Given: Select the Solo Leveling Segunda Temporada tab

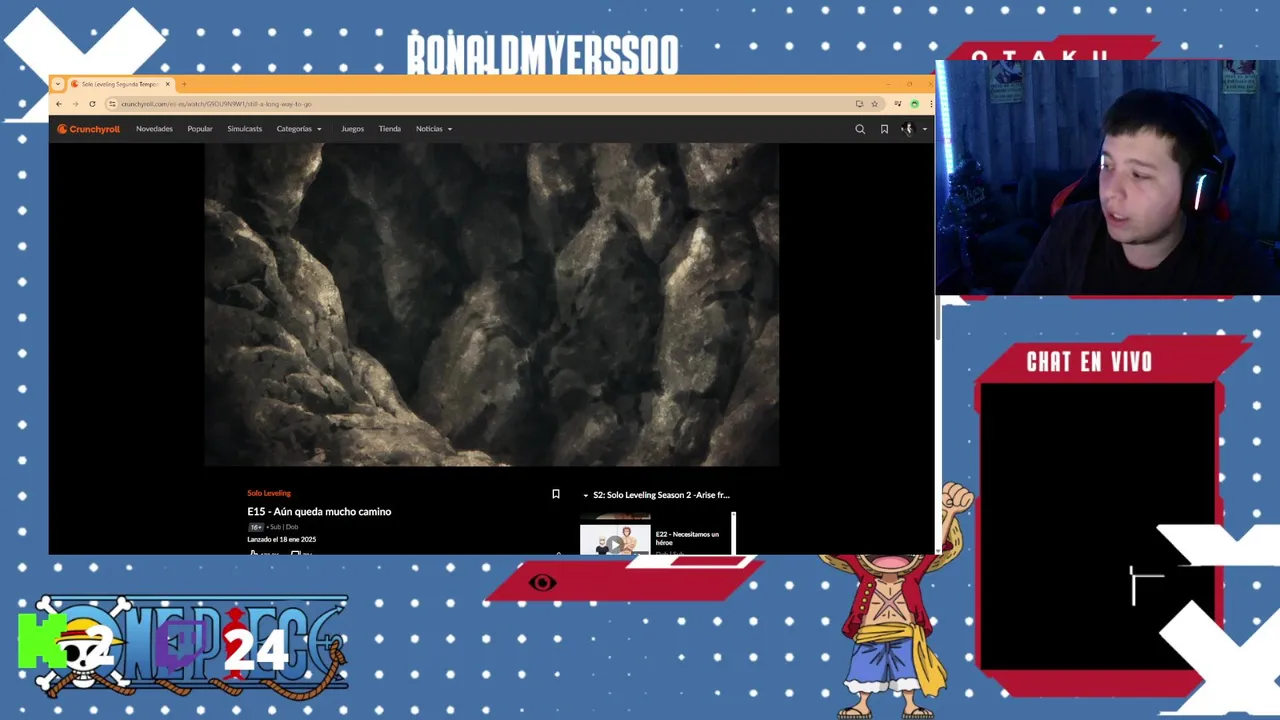Looking at the screenshot, I should click(121, 84).
